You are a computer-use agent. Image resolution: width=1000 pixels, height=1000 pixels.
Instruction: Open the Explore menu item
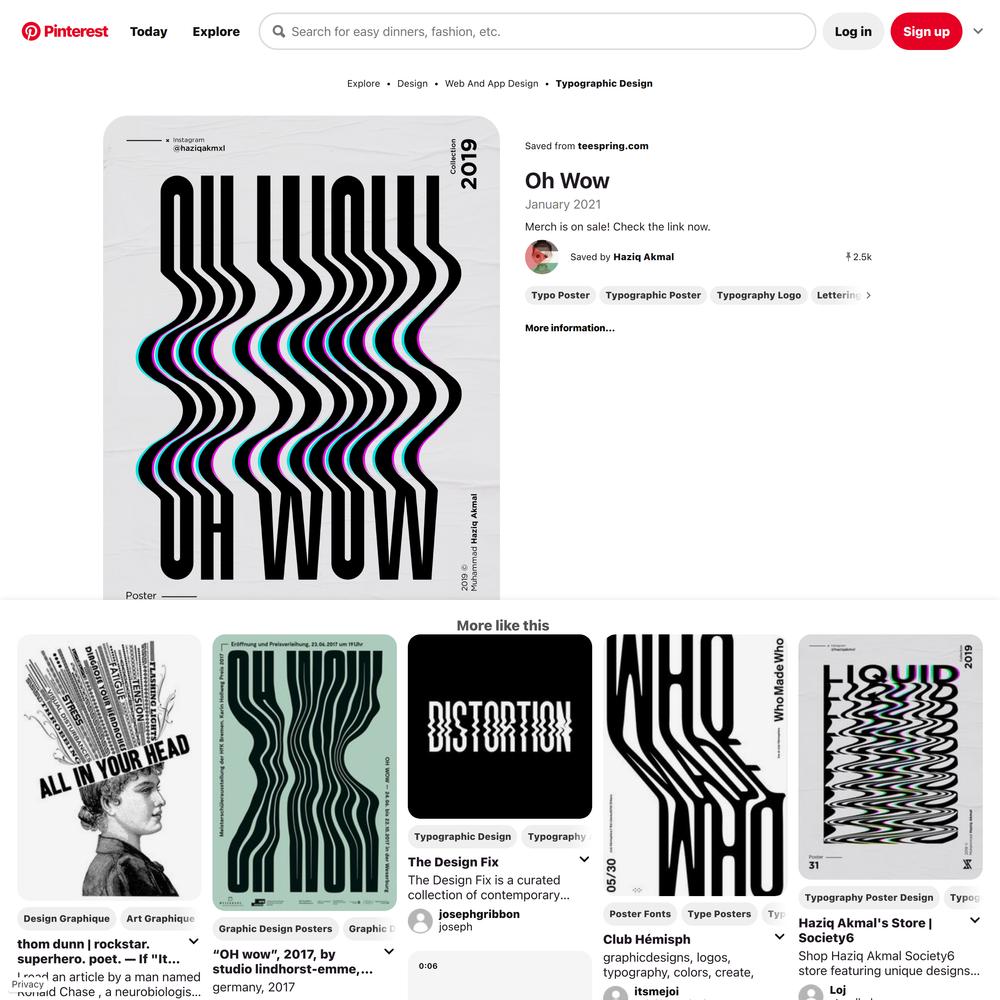216,31
